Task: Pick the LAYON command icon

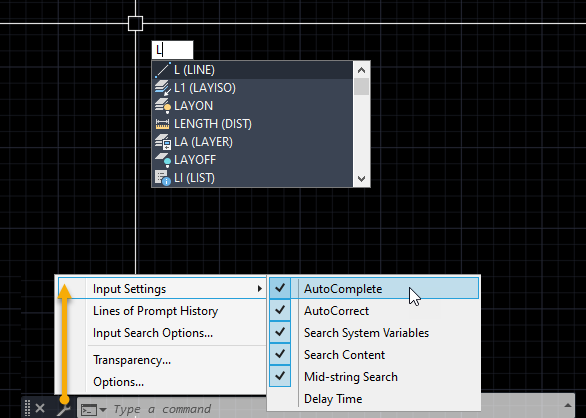Action: point(163,106)
